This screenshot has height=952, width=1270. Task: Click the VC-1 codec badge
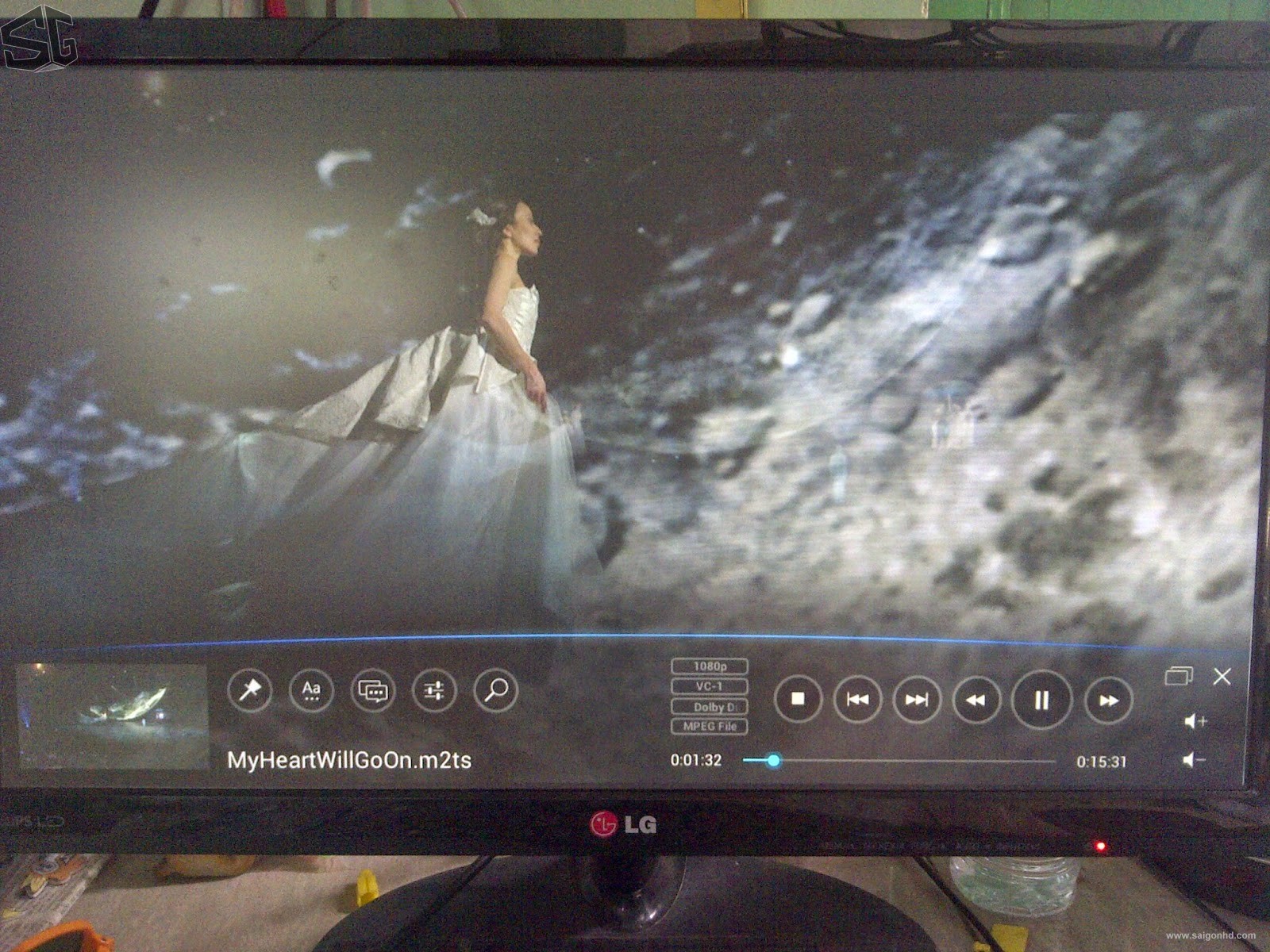coord(710,686)
